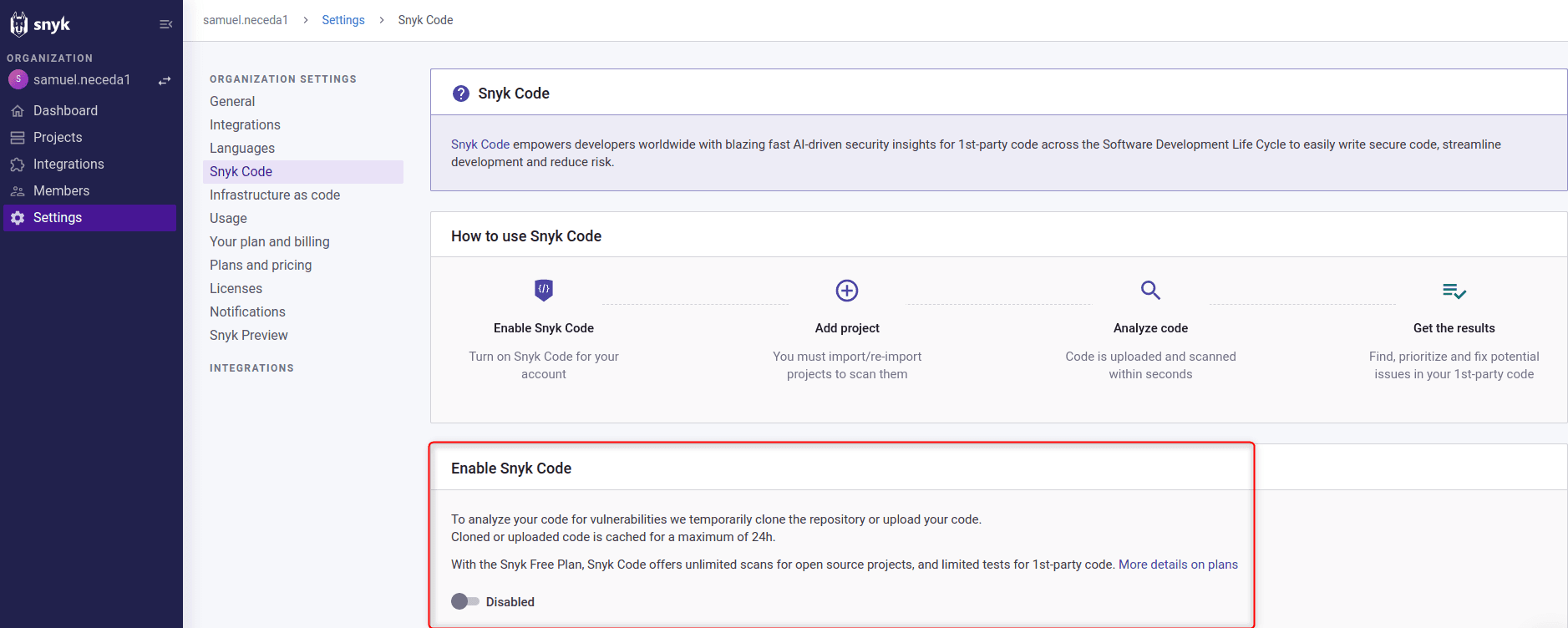Open Members page from sidebar

61,190
